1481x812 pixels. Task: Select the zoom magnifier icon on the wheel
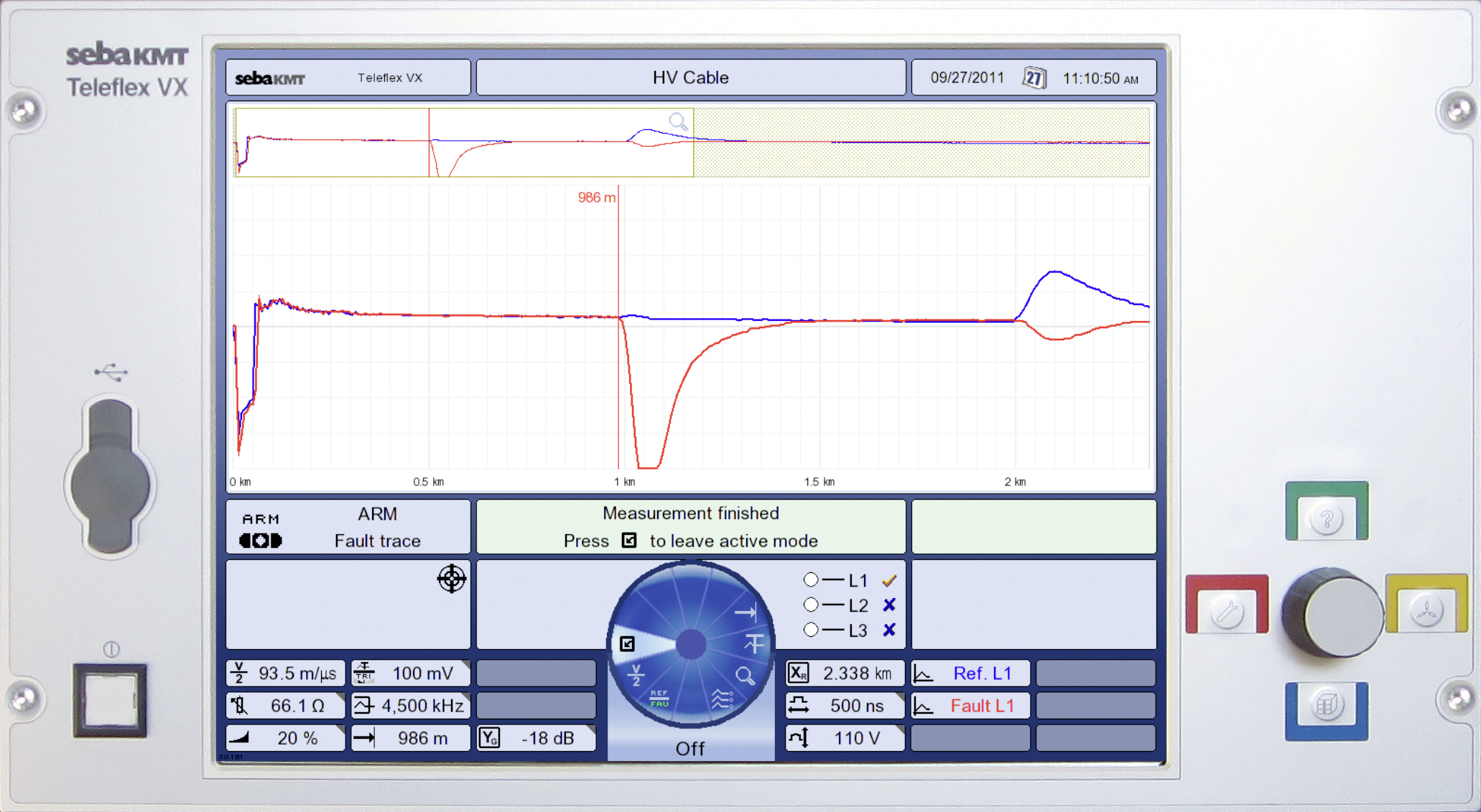(745, 676)
